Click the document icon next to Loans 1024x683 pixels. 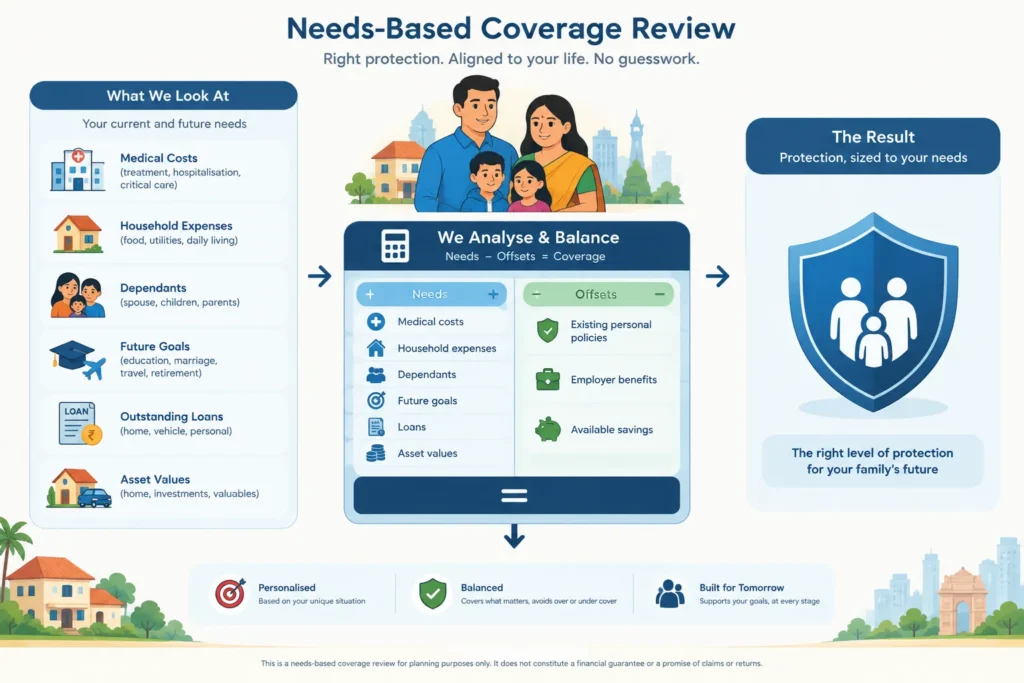(376, 426)
